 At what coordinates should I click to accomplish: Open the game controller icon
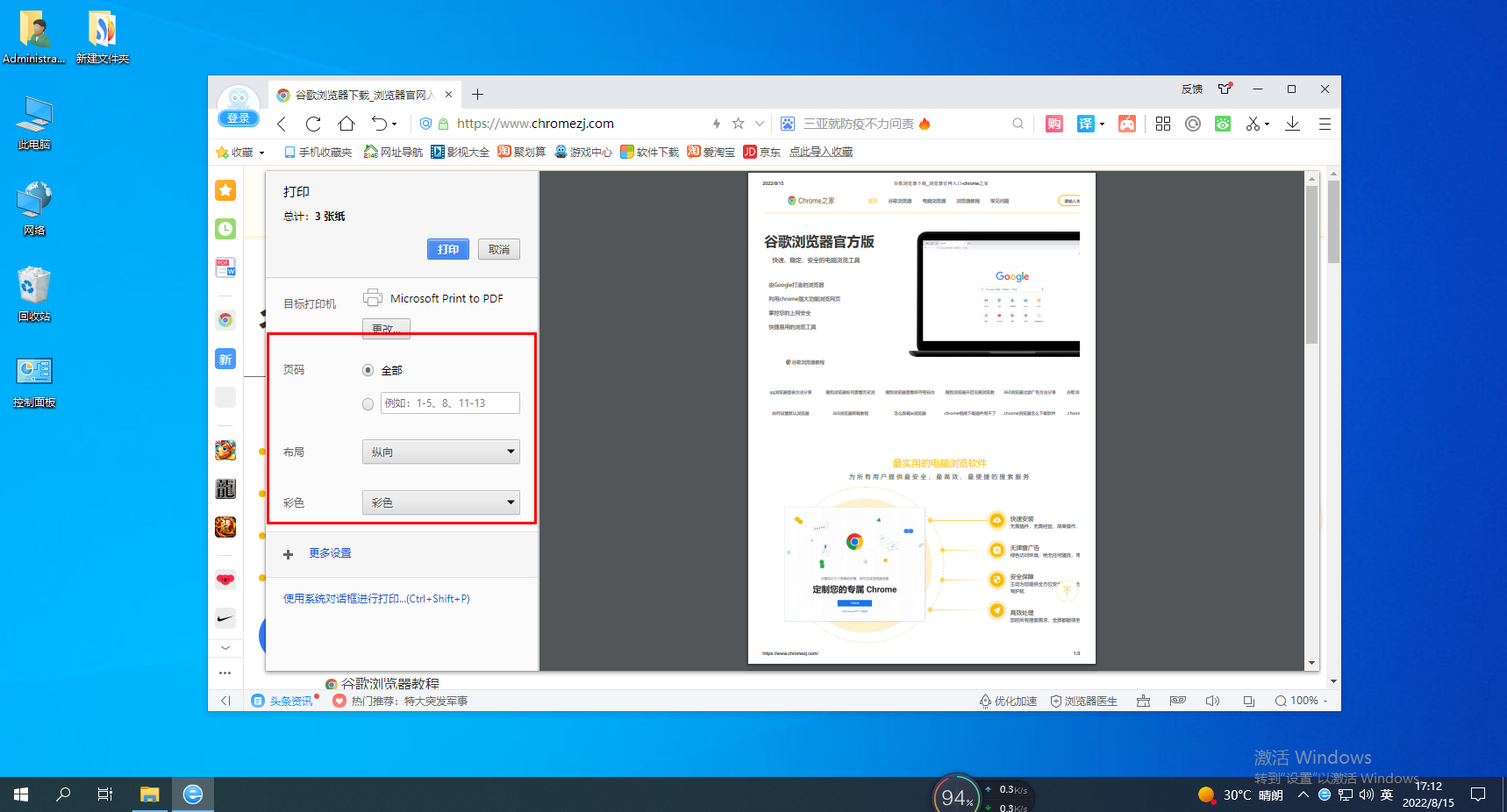click(x=1127, y=124)
